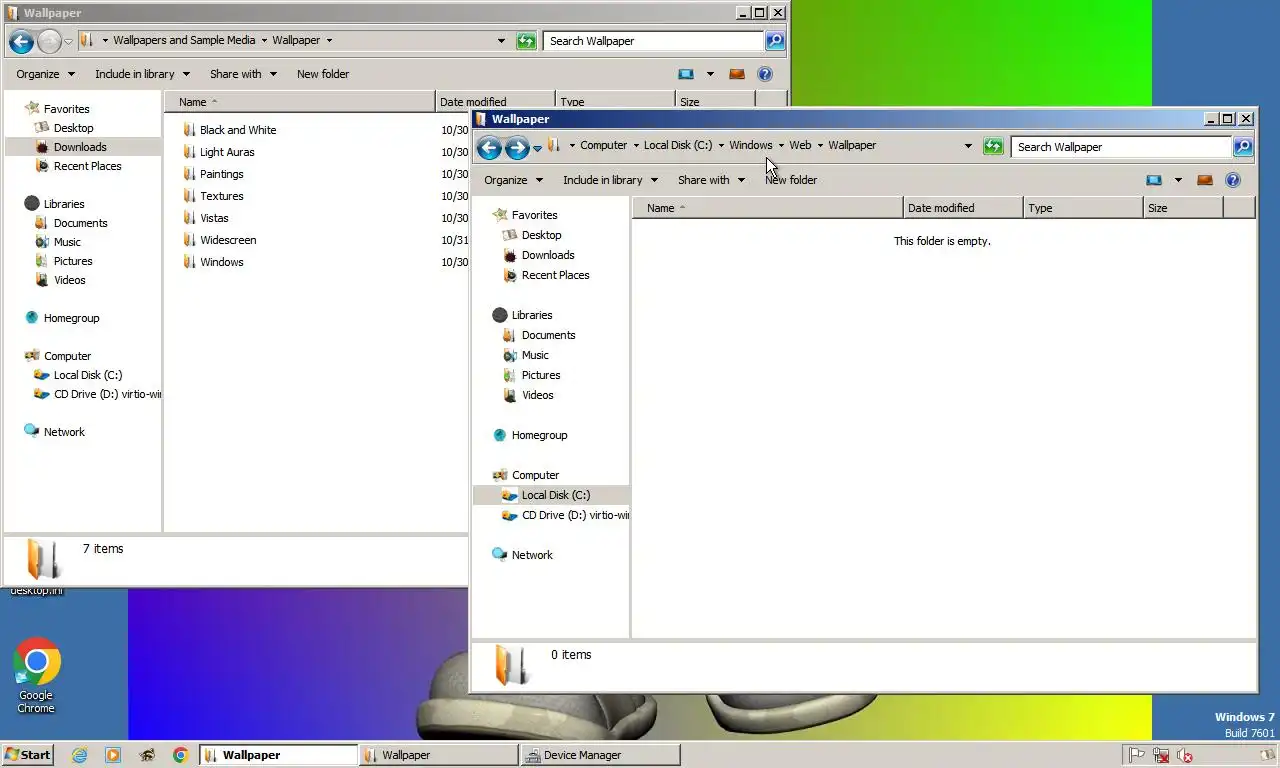Image resolution: width=1280 pixels, height=768 pixels.
Task: Open Network in front window sidebar
Action: pyautogui.click(x=531, y=555)
